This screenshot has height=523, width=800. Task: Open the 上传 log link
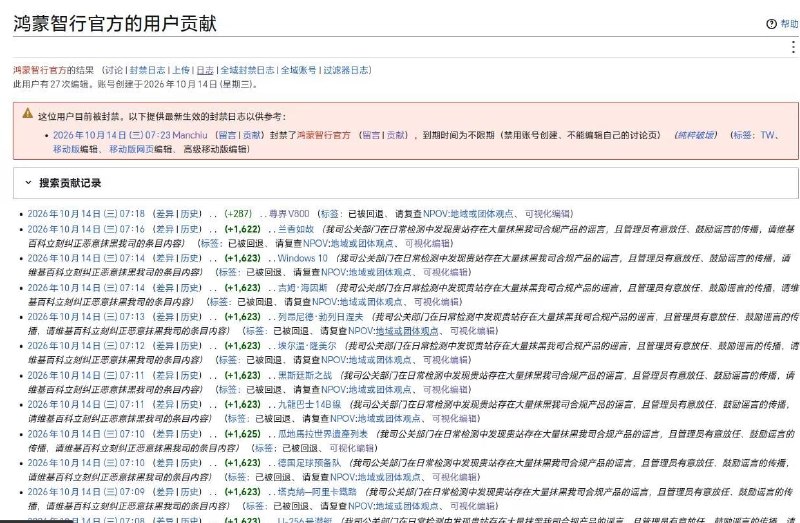[181, 70]
